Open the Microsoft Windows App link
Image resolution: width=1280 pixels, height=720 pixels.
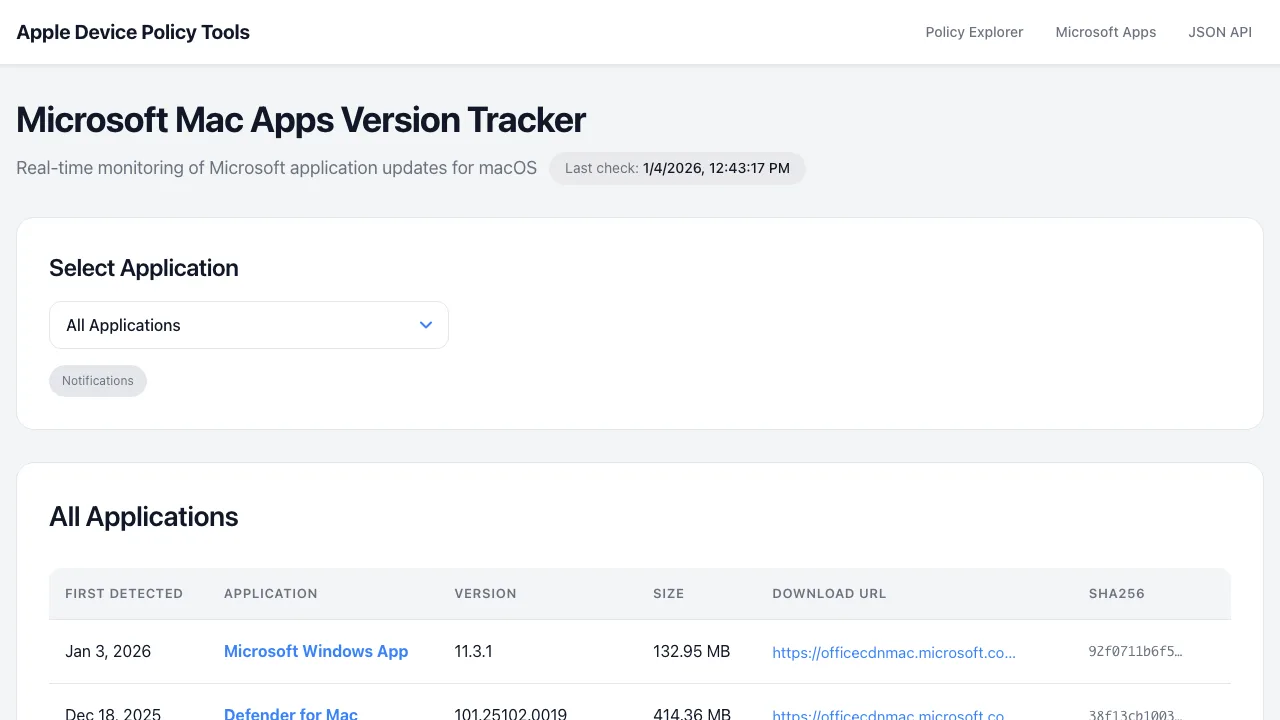[x=316, y=651]
